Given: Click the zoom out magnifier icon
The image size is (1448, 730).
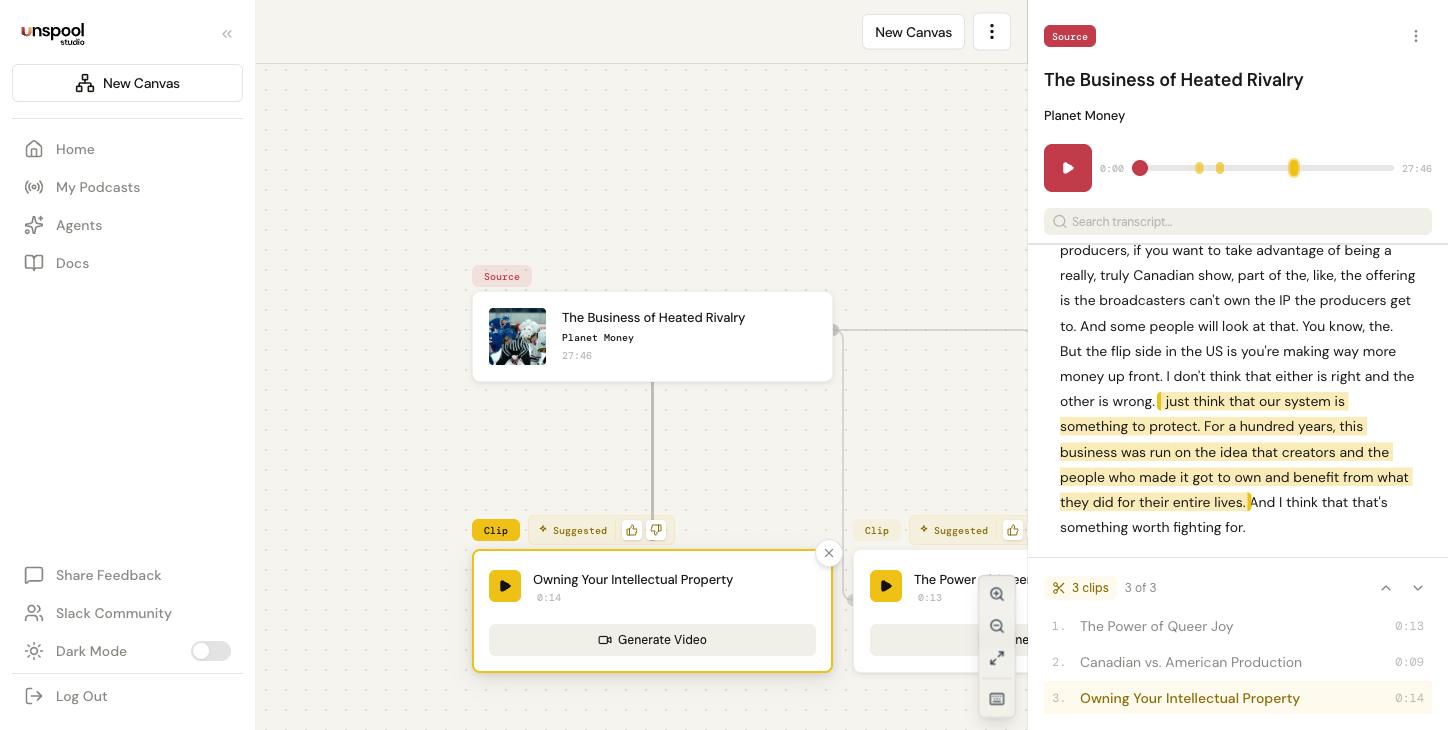Looking at the screenshot, I should [997, 626].
